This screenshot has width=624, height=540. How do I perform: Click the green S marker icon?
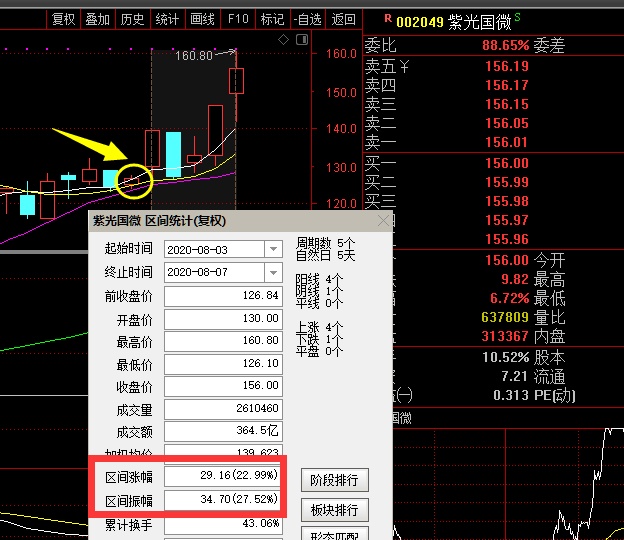point(517,17)
